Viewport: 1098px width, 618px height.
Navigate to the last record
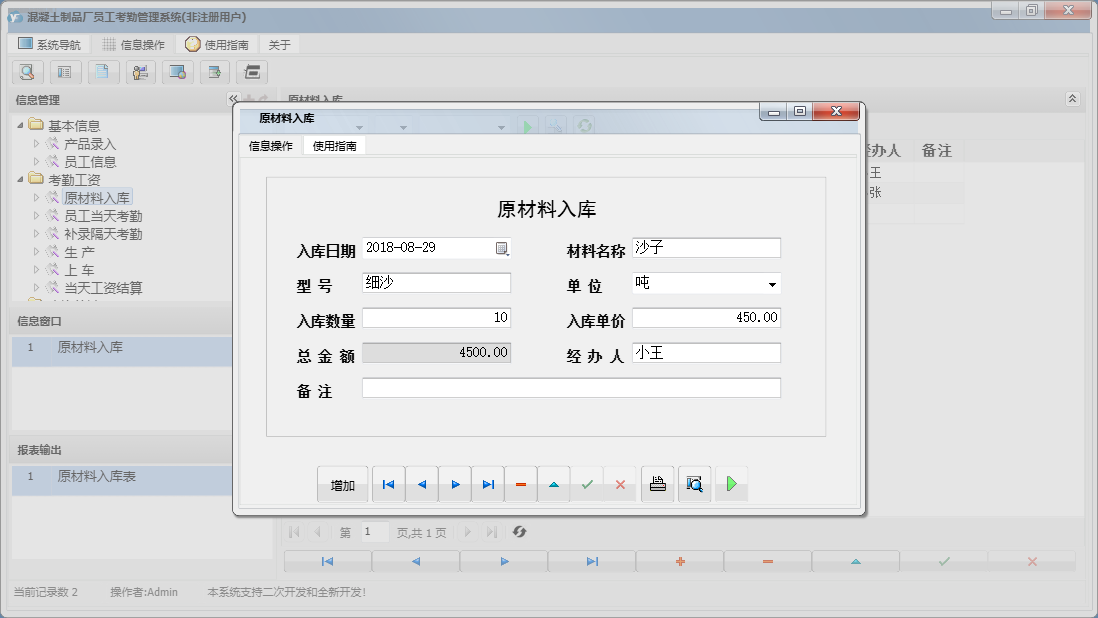click(488, 483)
